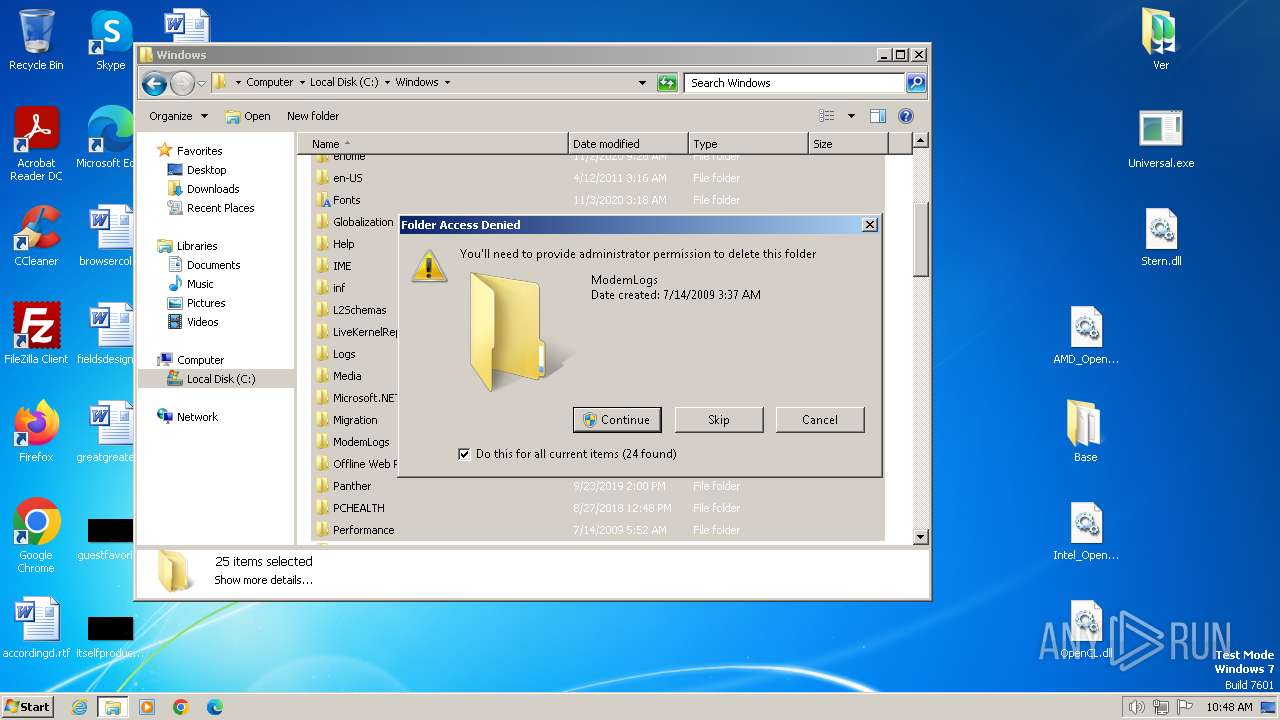Select Acrobat Reader DC desktop icon

pos(36,144)
